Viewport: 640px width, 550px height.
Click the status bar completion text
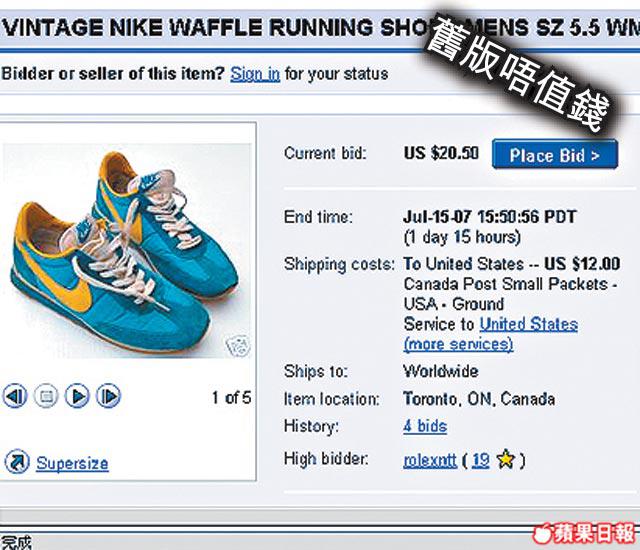[16, 542]
